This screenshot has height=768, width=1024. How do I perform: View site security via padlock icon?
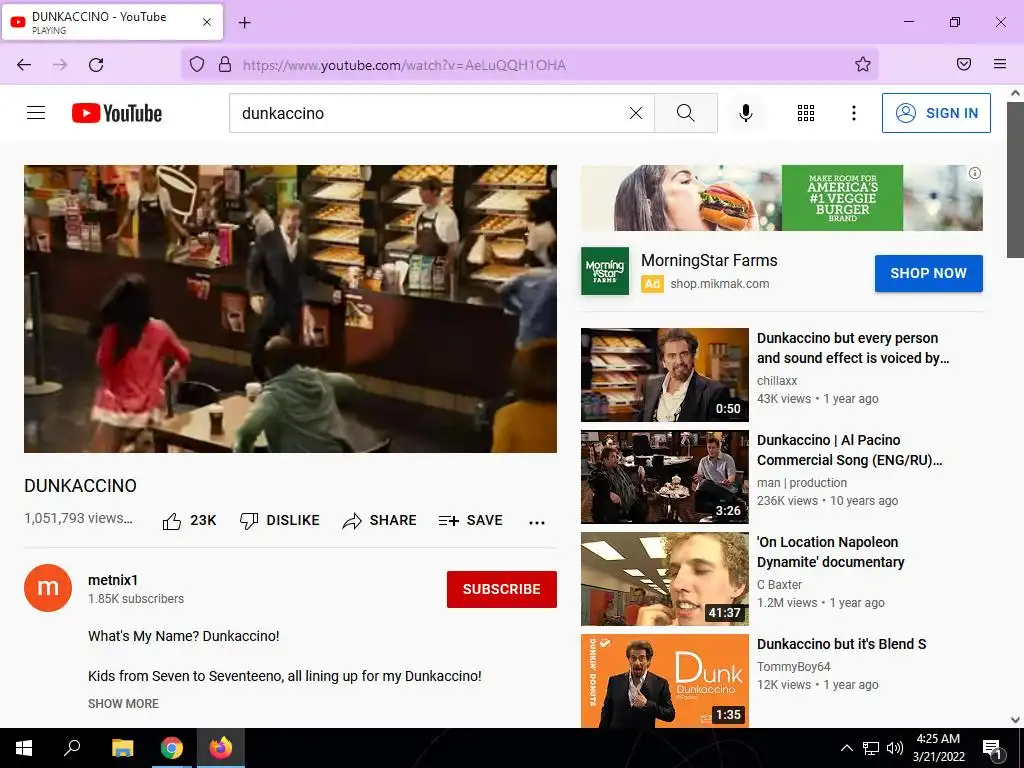225,64
